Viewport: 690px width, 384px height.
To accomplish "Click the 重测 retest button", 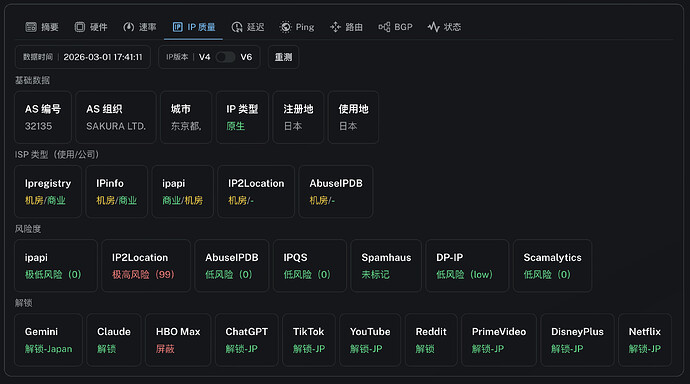I will point(283,57).
